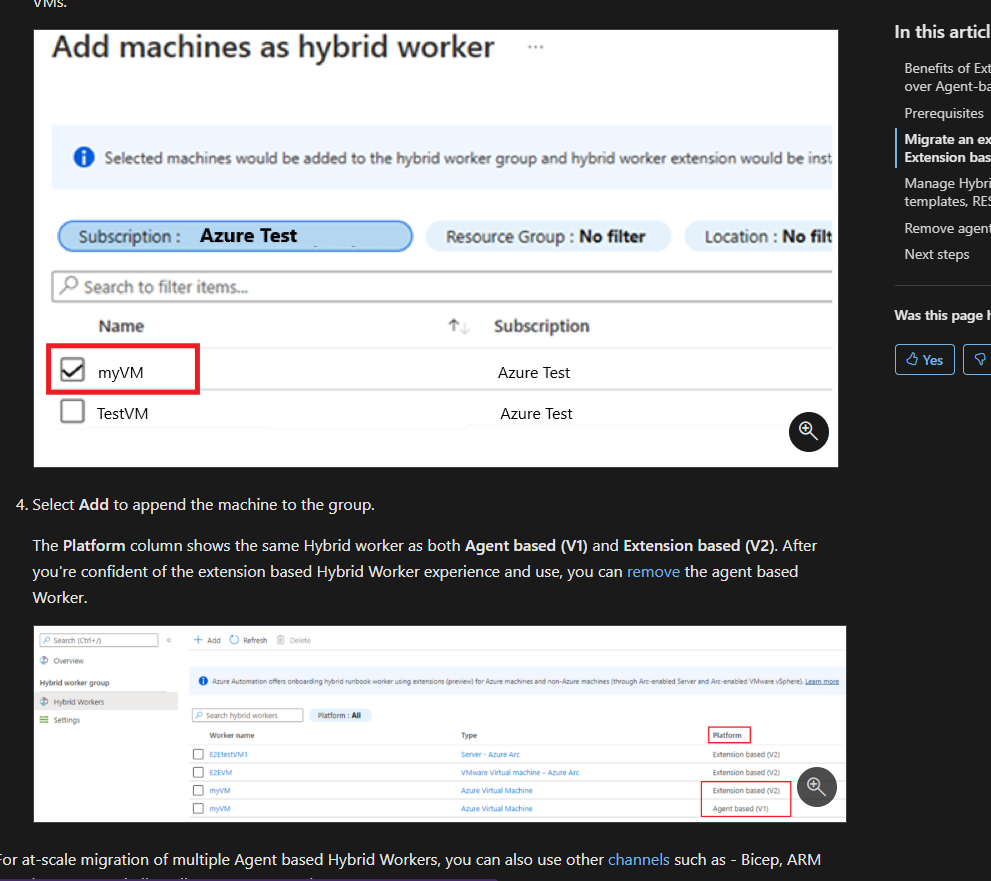Click the collapse chevrons beside Search (Ctrl+/)

(x=169, y=640)
